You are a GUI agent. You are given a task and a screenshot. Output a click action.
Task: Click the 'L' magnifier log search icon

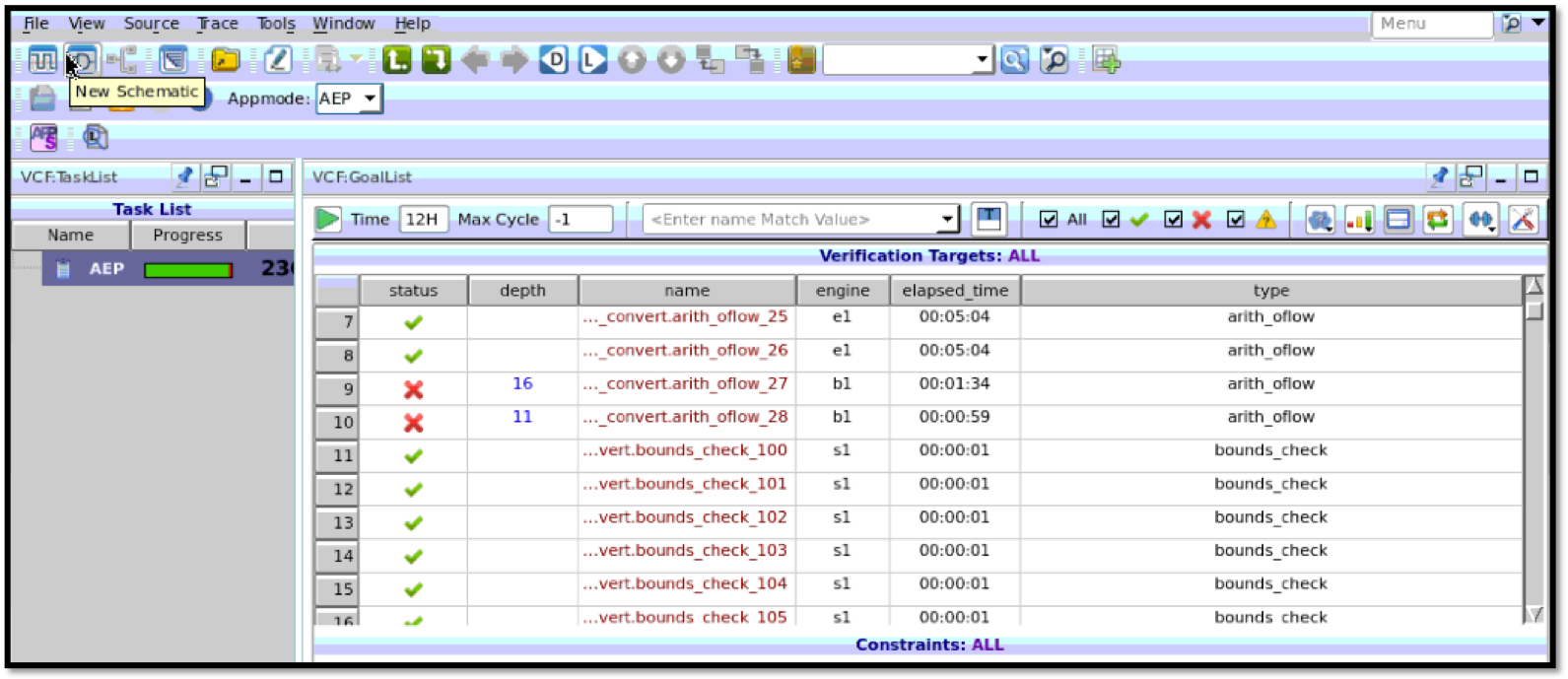coord(95,137)
